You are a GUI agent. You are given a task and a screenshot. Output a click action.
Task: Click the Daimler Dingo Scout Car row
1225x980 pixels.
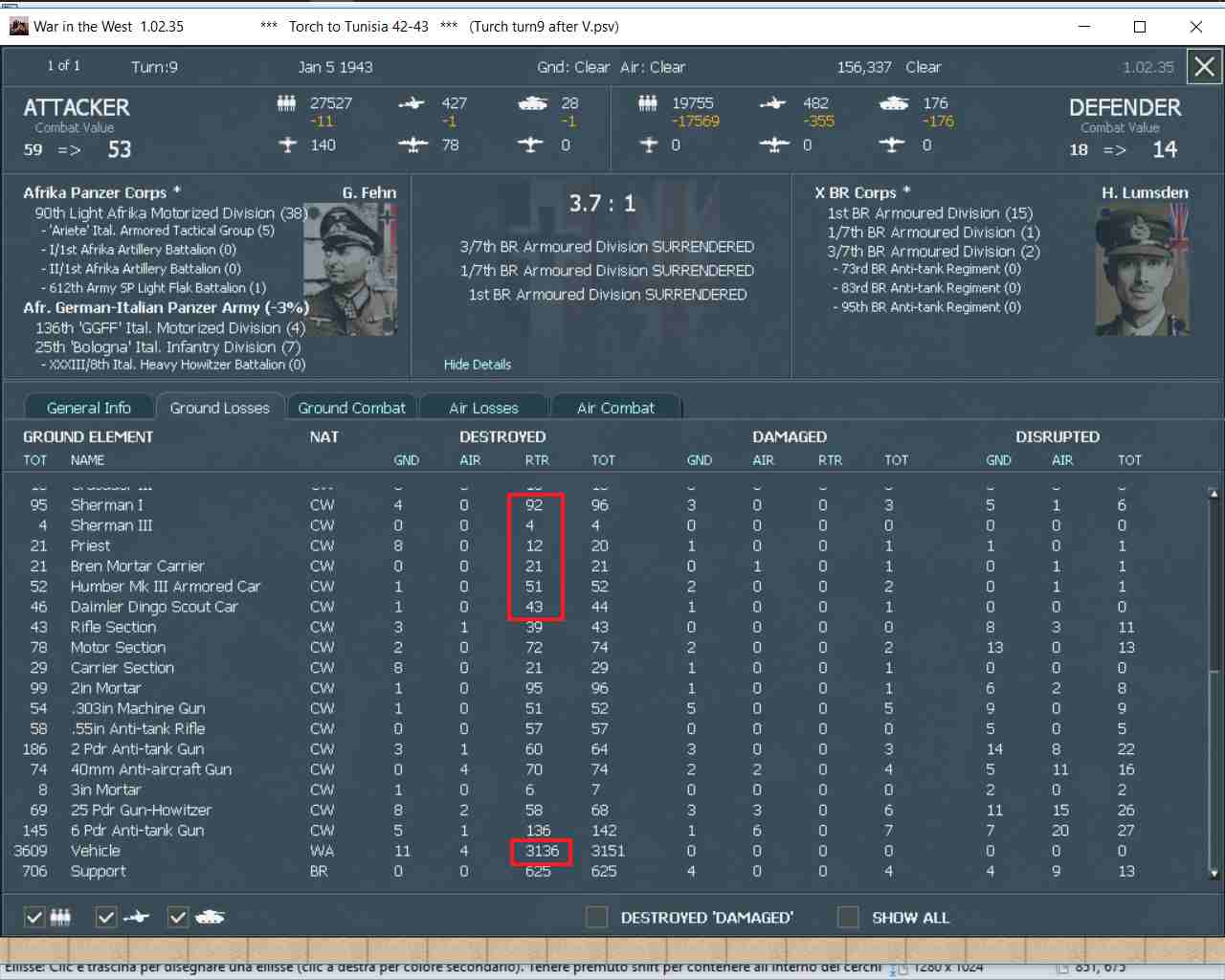click(612, 607)
